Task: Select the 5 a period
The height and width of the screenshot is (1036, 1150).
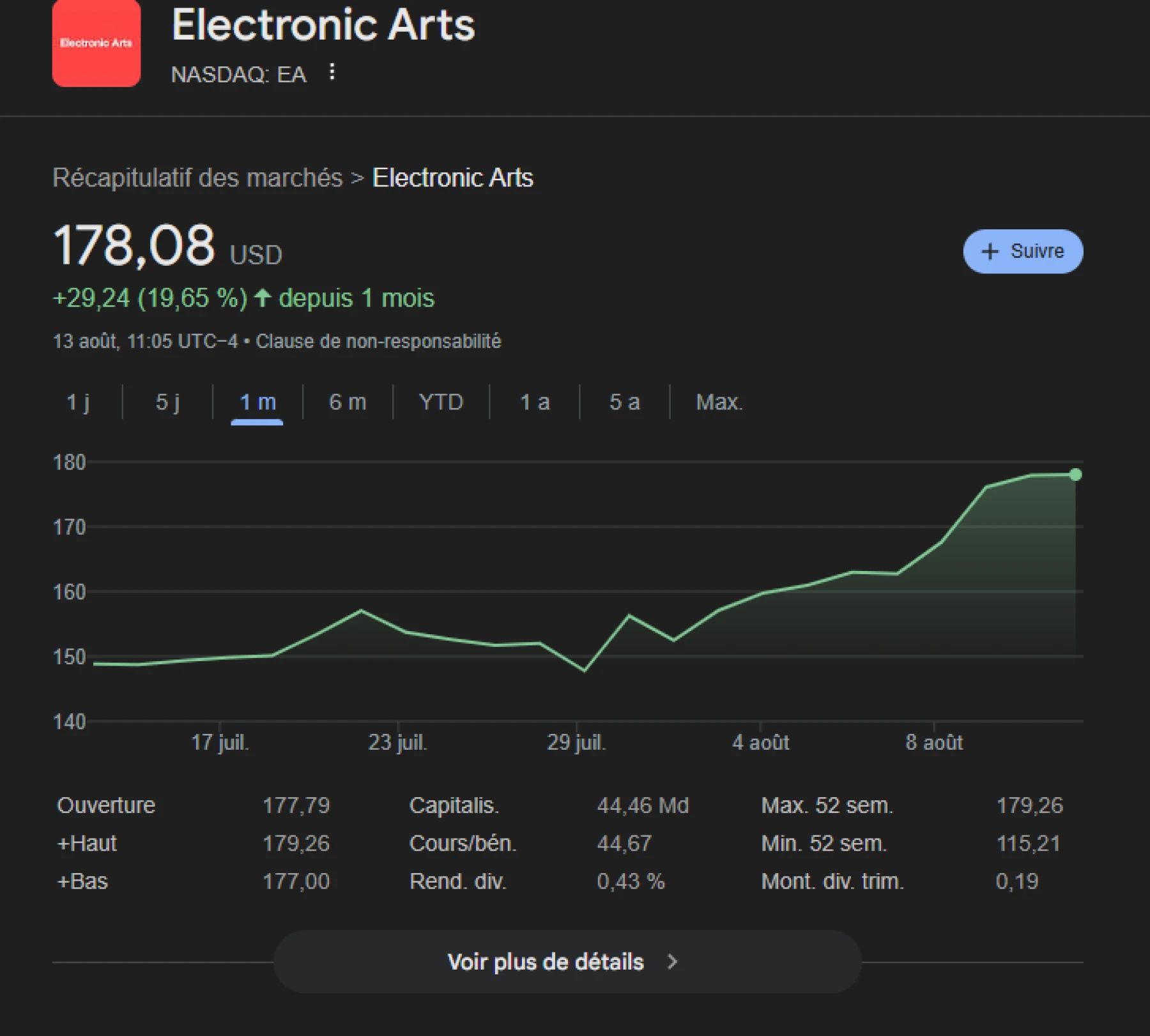Action: [624, 402]
